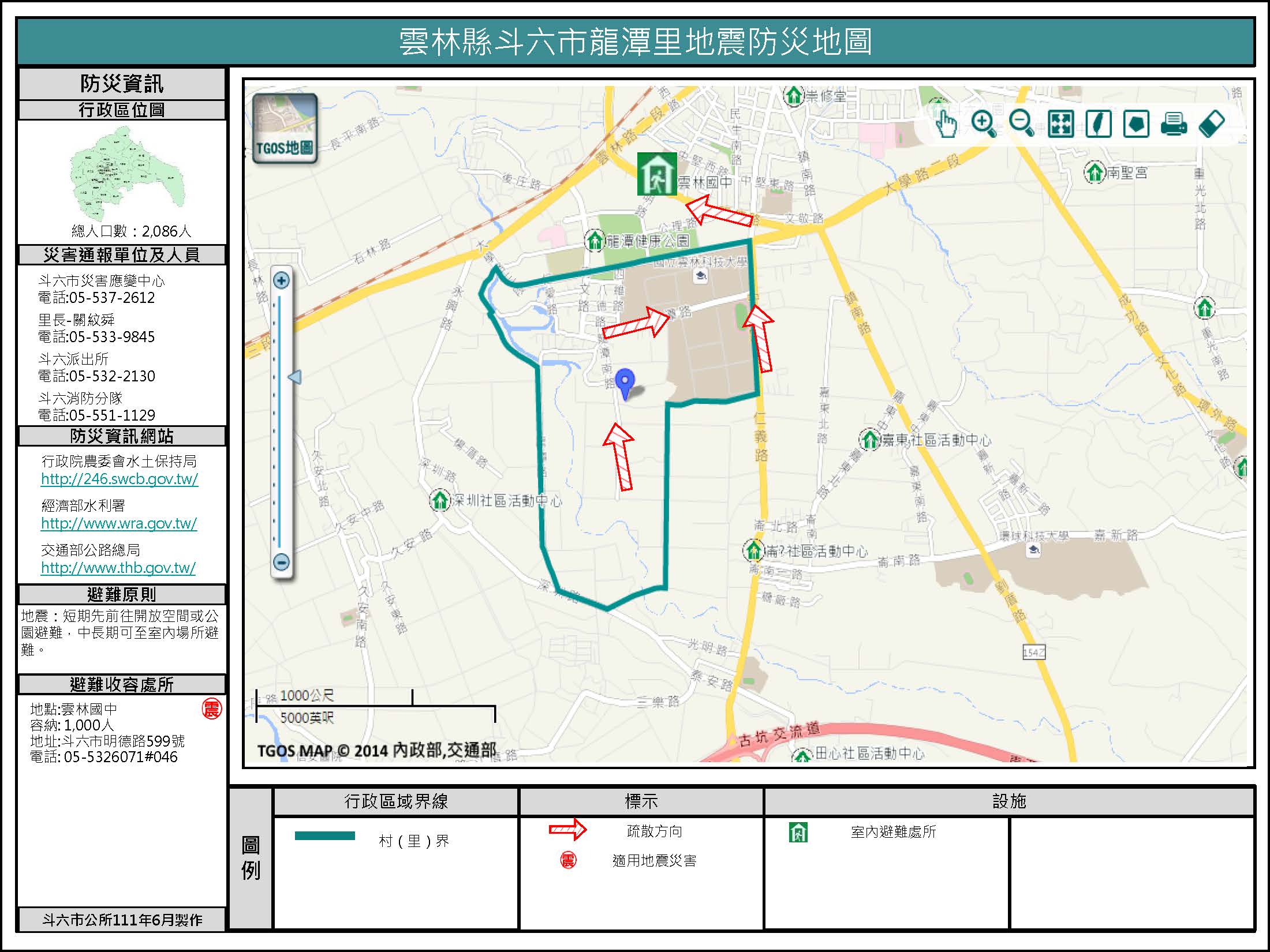Click the text 總人口數：2,086人
1270x952 pixels.
[x=131, y=231]
